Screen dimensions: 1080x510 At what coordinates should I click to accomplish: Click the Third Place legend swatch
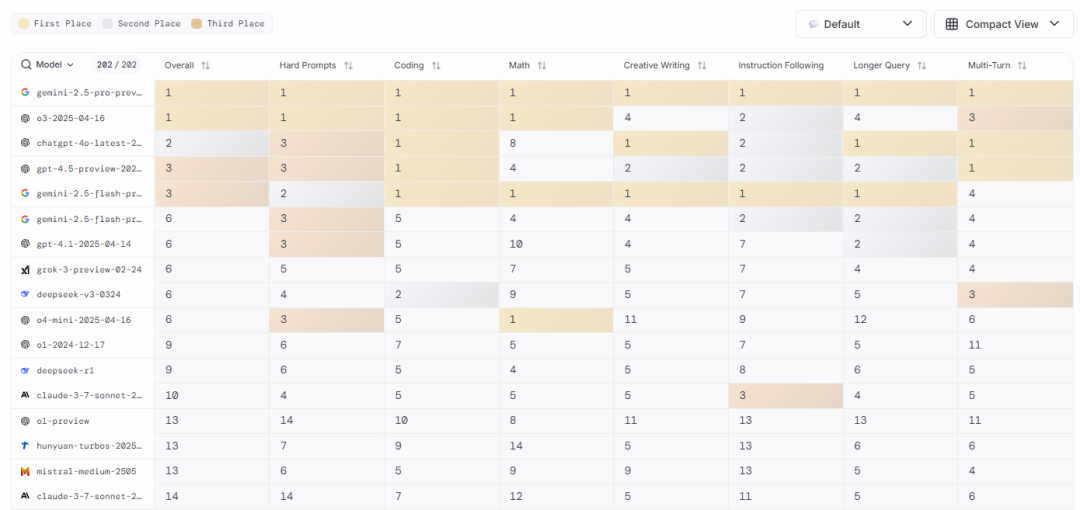pyautogui.click(x=197, y=23)
